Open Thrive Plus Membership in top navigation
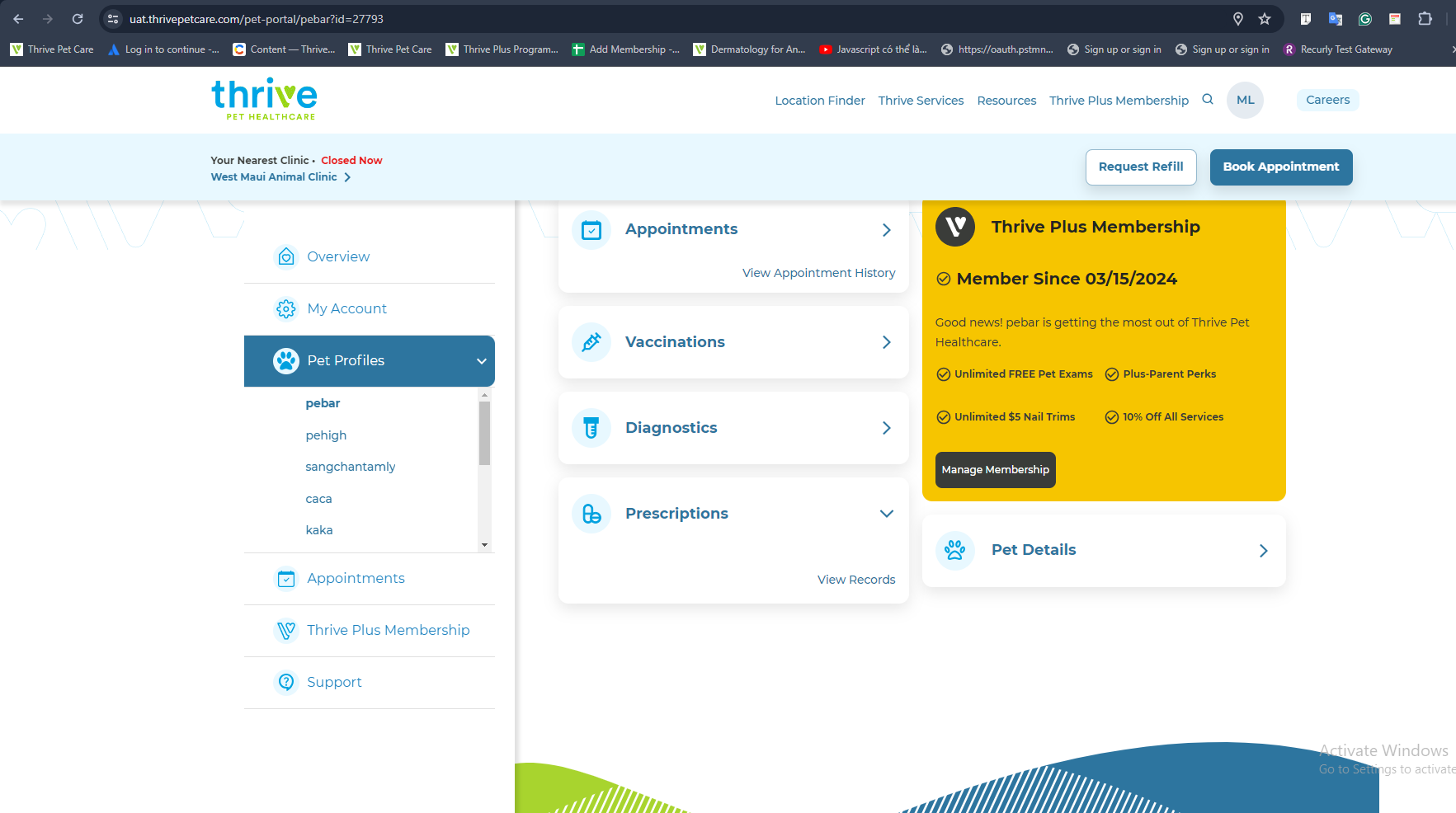 1119,101
